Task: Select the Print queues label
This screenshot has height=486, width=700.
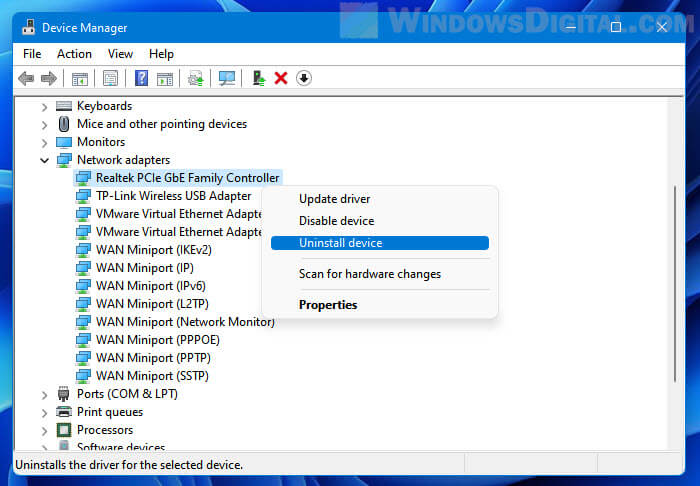Action: pos(110,412)
